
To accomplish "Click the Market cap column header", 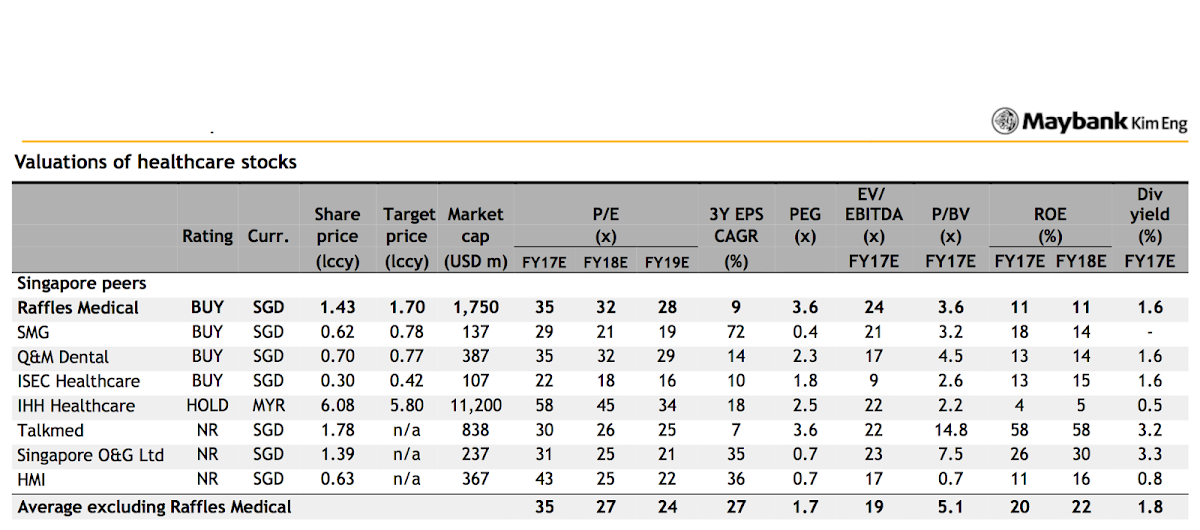I will 476,237.
